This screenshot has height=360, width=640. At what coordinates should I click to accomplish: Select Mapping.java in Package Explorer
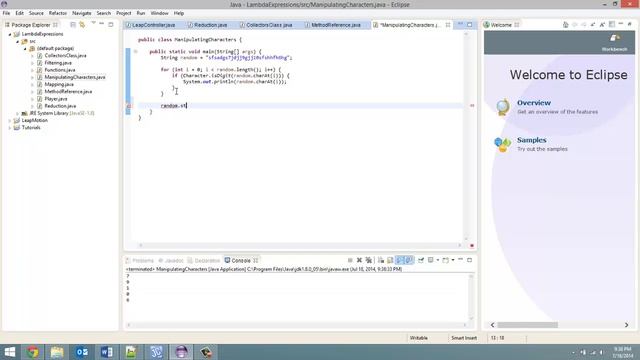pos(59,84)
